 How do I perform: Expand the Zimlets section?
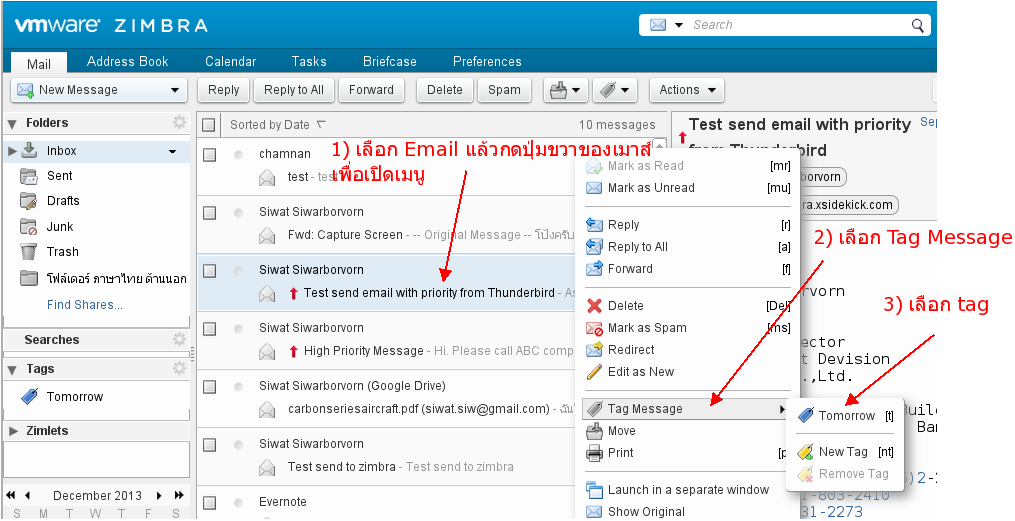point(13,431)
